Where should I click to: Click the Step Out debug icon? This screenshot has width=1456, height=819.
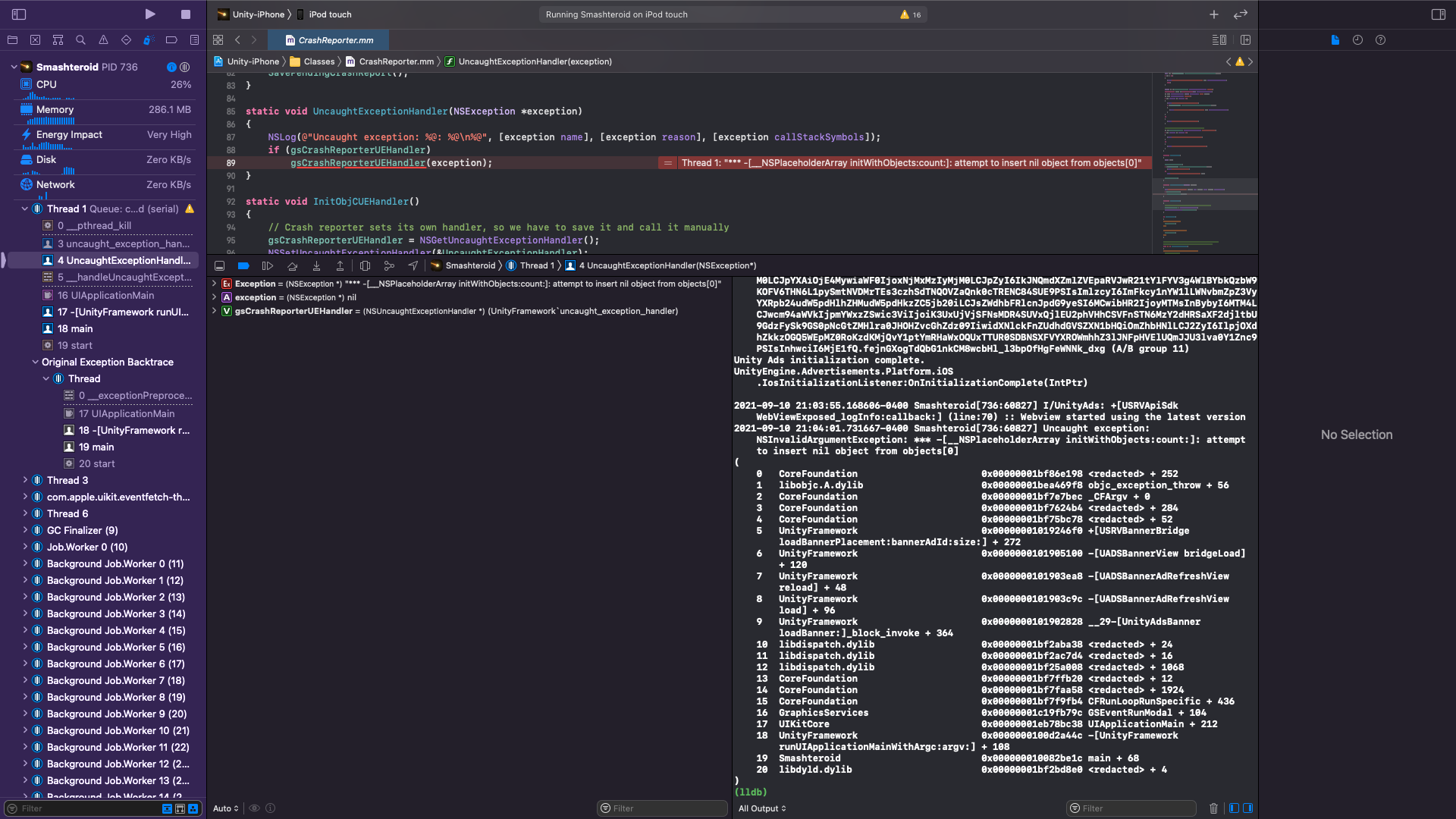[340, 266]
